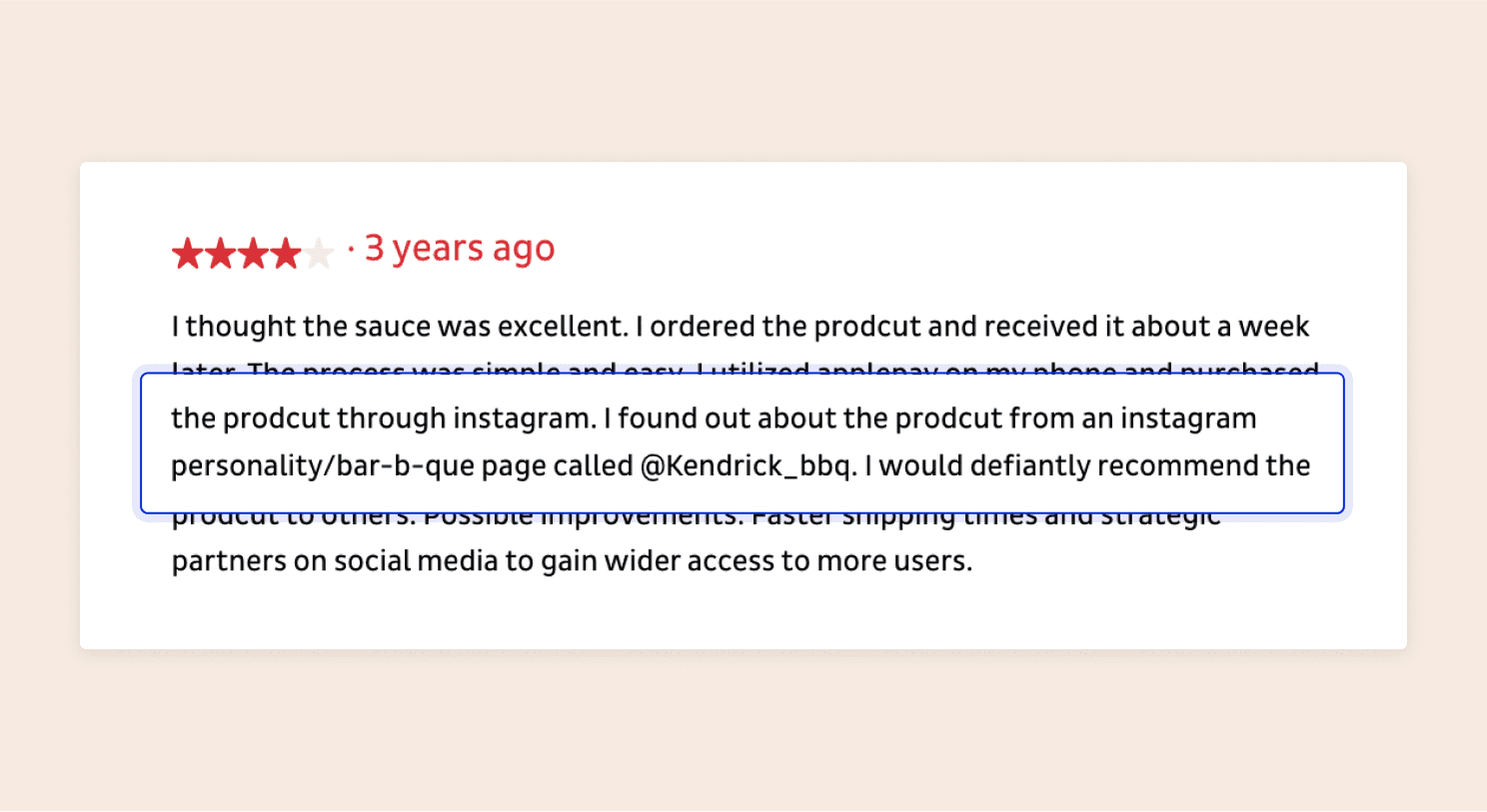Click the word "excellent" in the review
This screenshot has width=1487, height=812.
(x=561, y=327)
